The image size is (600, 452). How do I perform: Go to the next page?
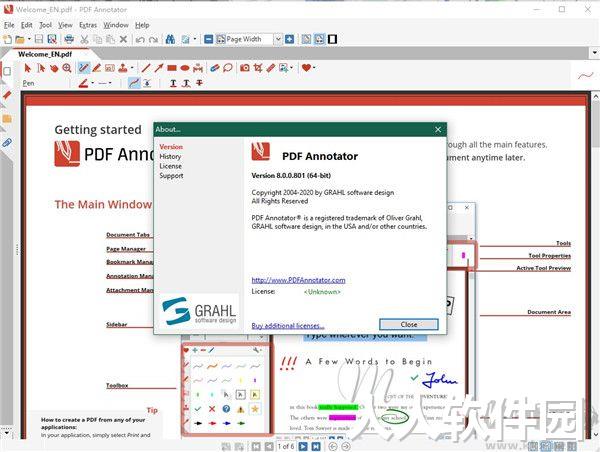[x=303, y=446]
